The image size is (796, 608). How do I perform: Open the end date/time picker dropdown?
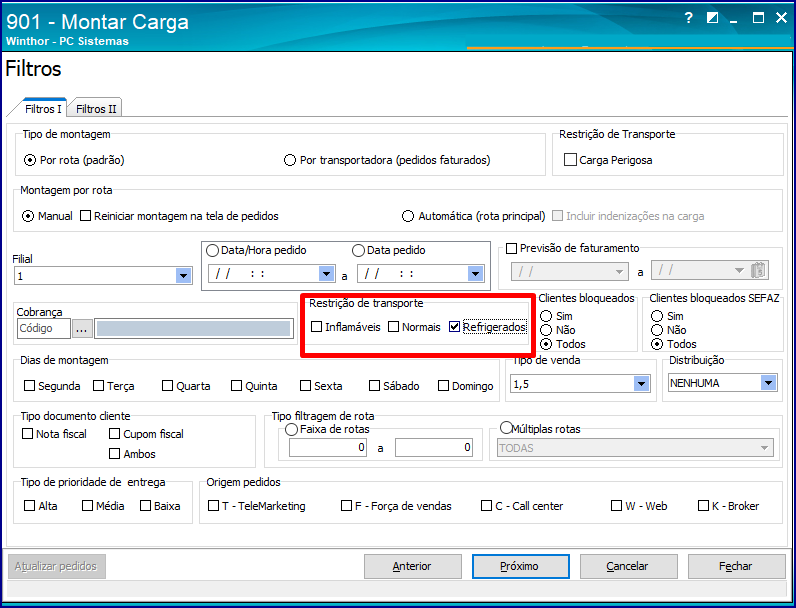475,274
